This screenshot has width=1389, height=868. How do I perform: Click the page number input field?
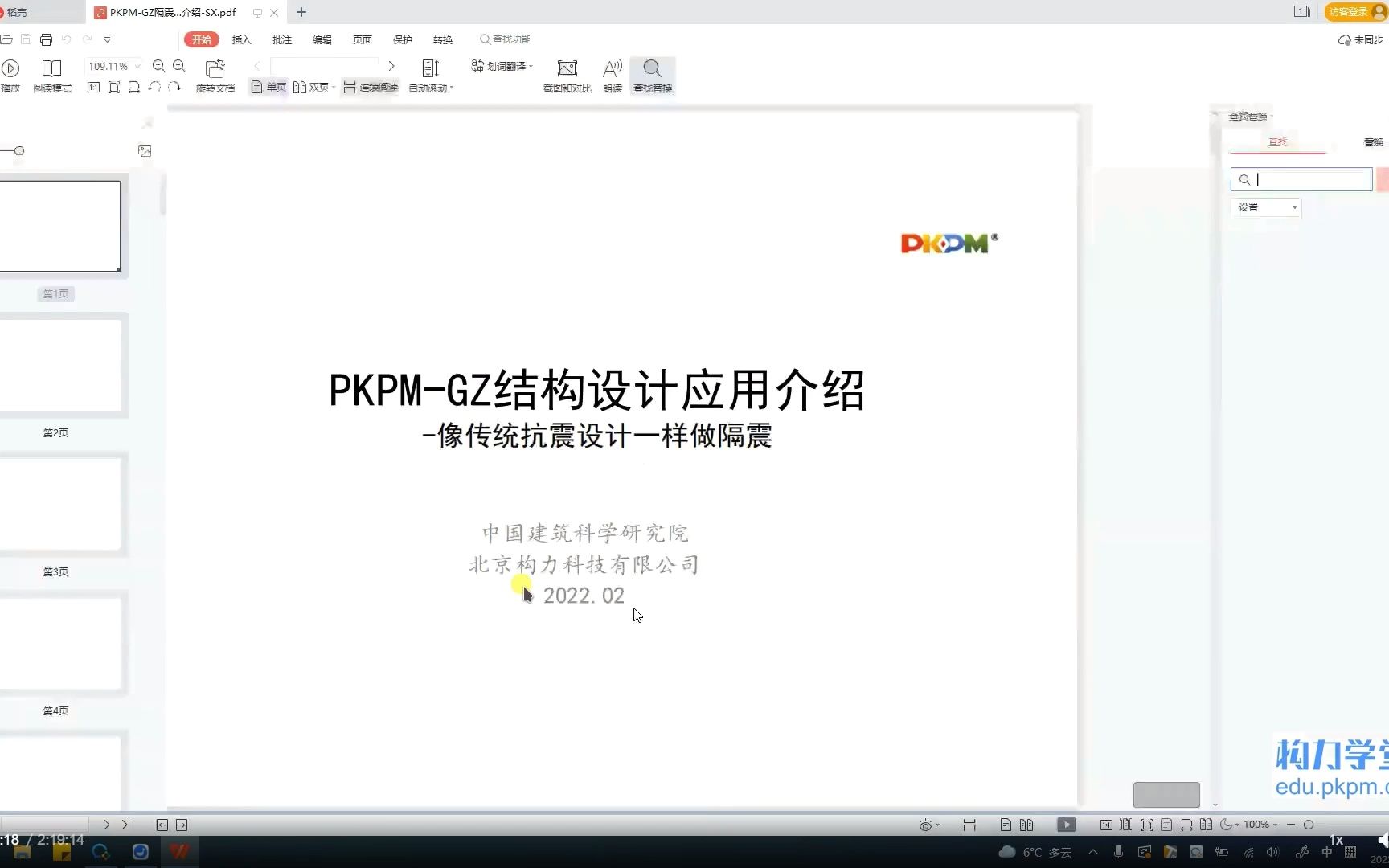click(x=324, y=66)
